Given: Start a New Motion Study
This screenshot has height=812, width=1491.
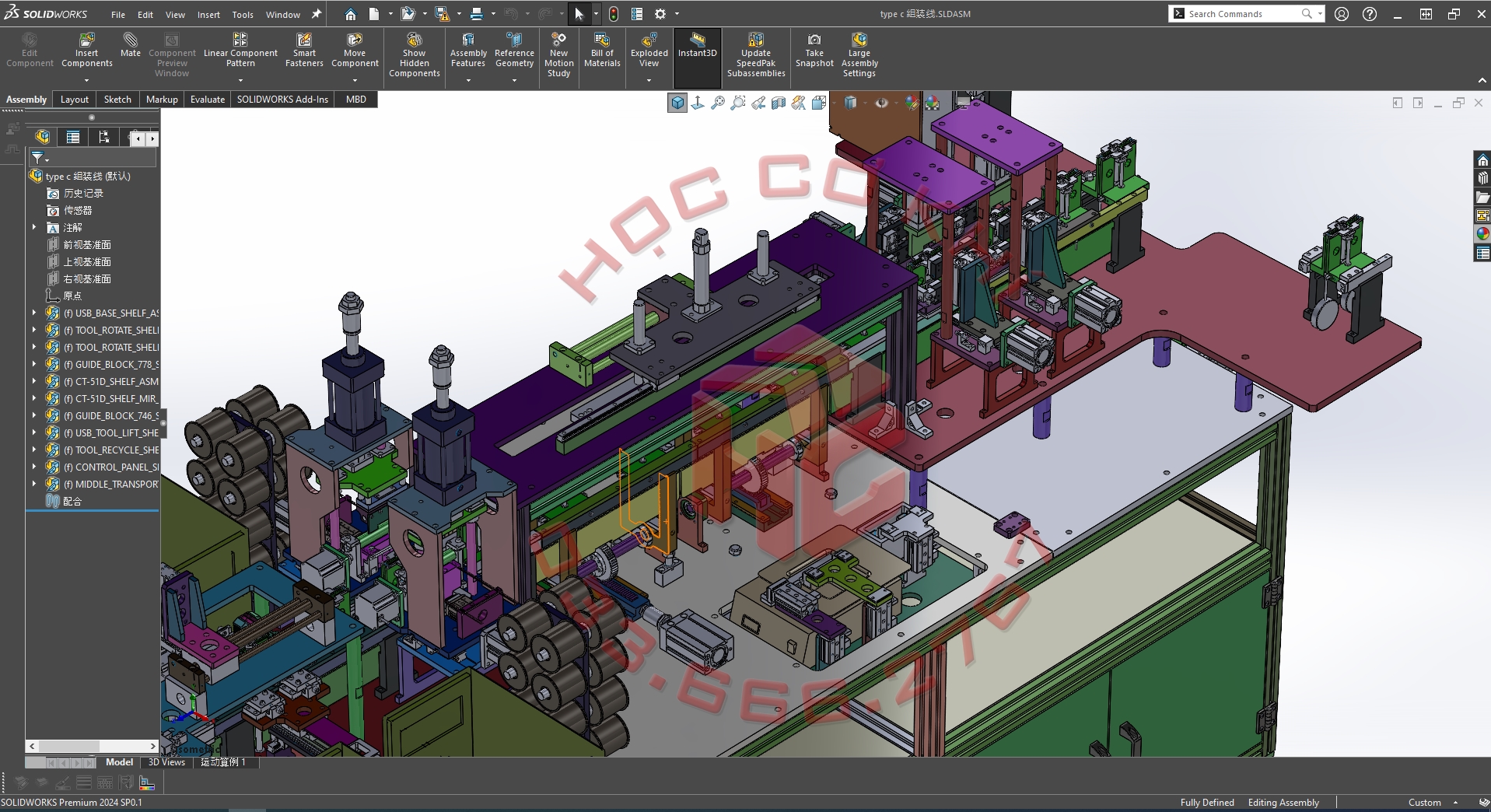Looking at the screenshot, I should coord(558,55).
